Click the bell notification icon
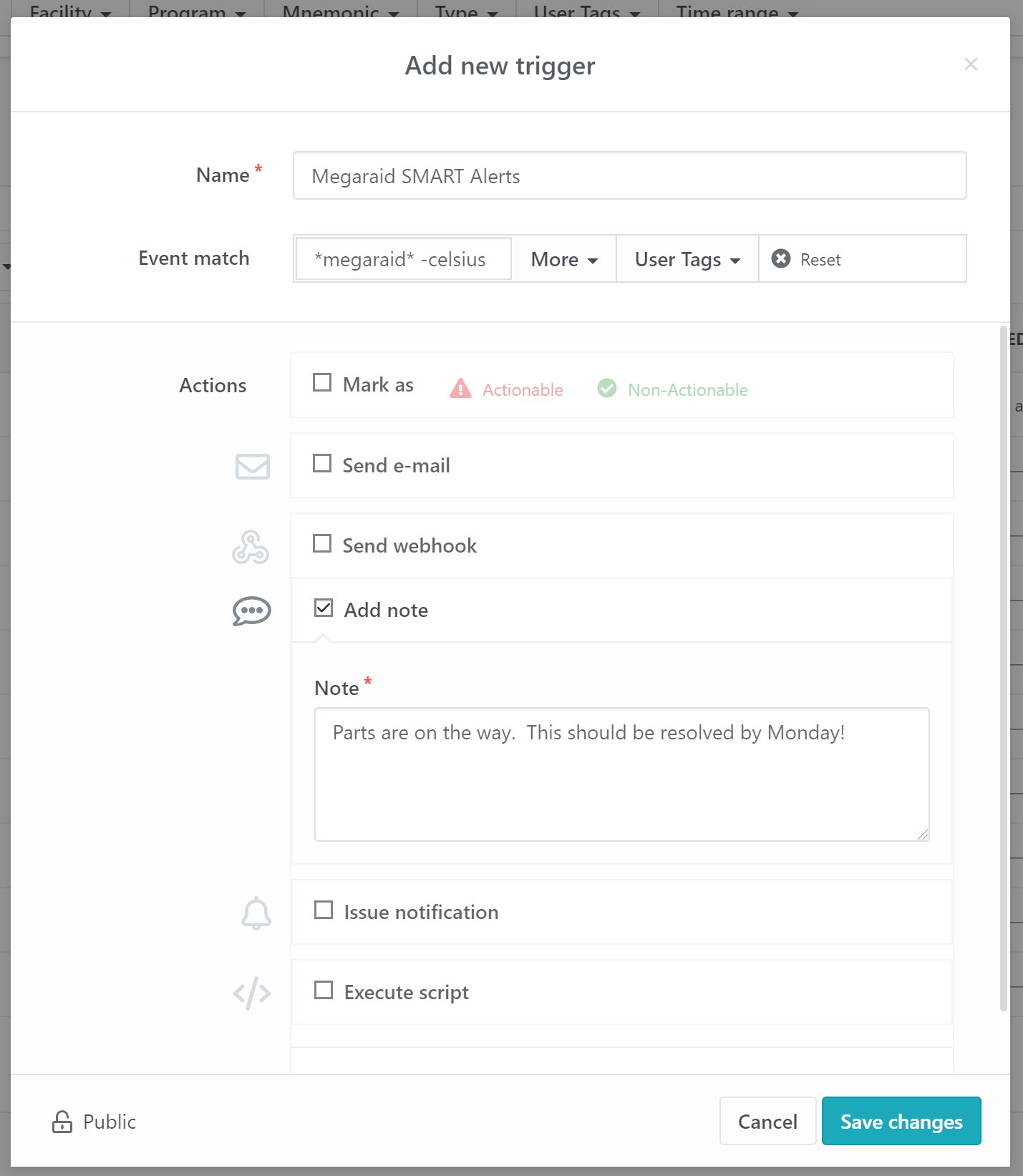The width and height of the screenshot is (1023, 1176). (x=256, y=913)
